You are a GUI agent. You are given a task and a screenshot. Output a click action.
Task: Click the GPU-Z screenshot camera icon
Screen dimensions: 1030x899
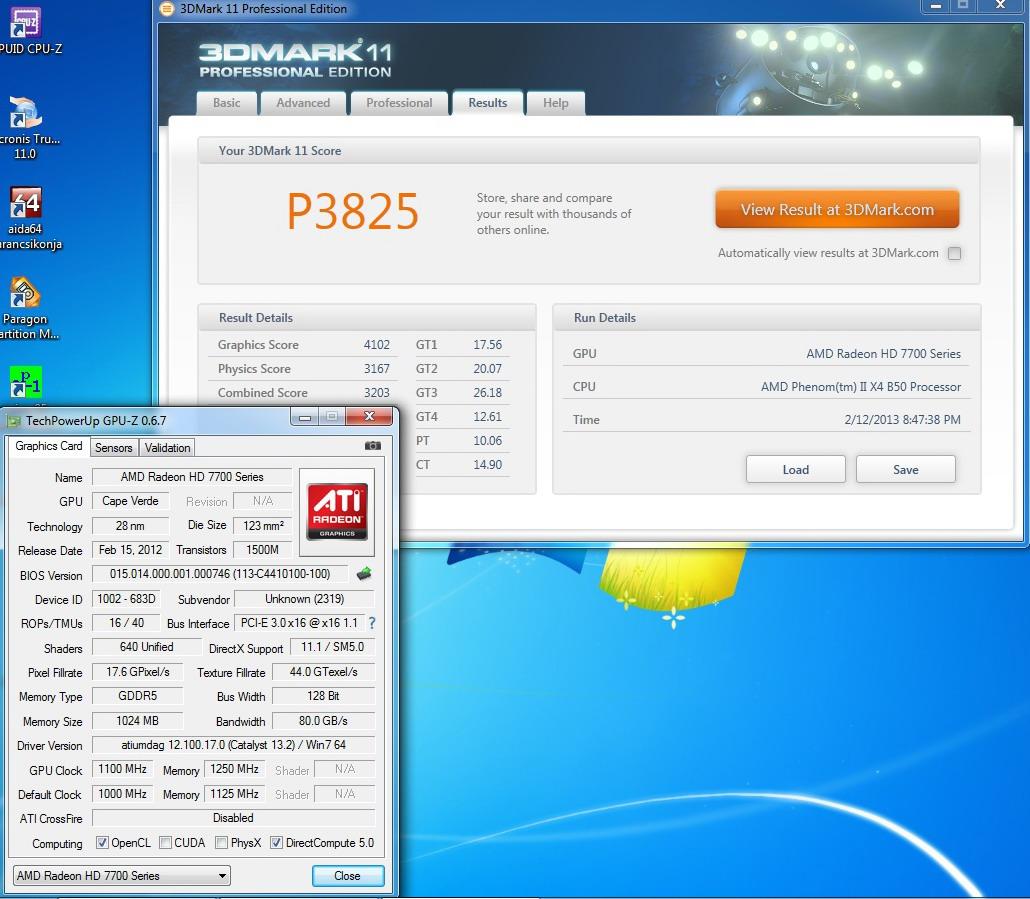click(372, 445)
